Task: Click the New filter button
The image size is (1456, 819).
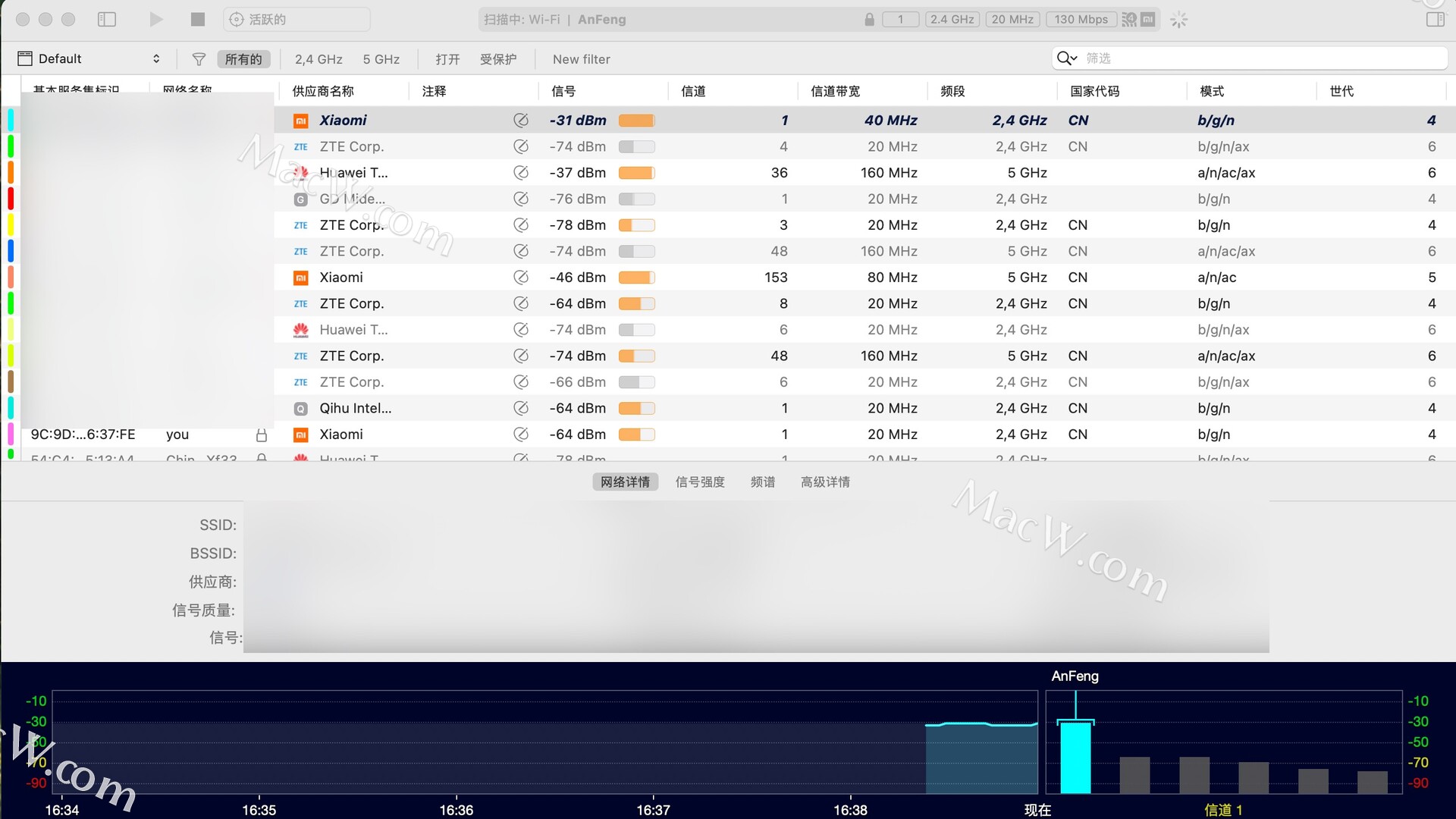Action: pos(581,58)
